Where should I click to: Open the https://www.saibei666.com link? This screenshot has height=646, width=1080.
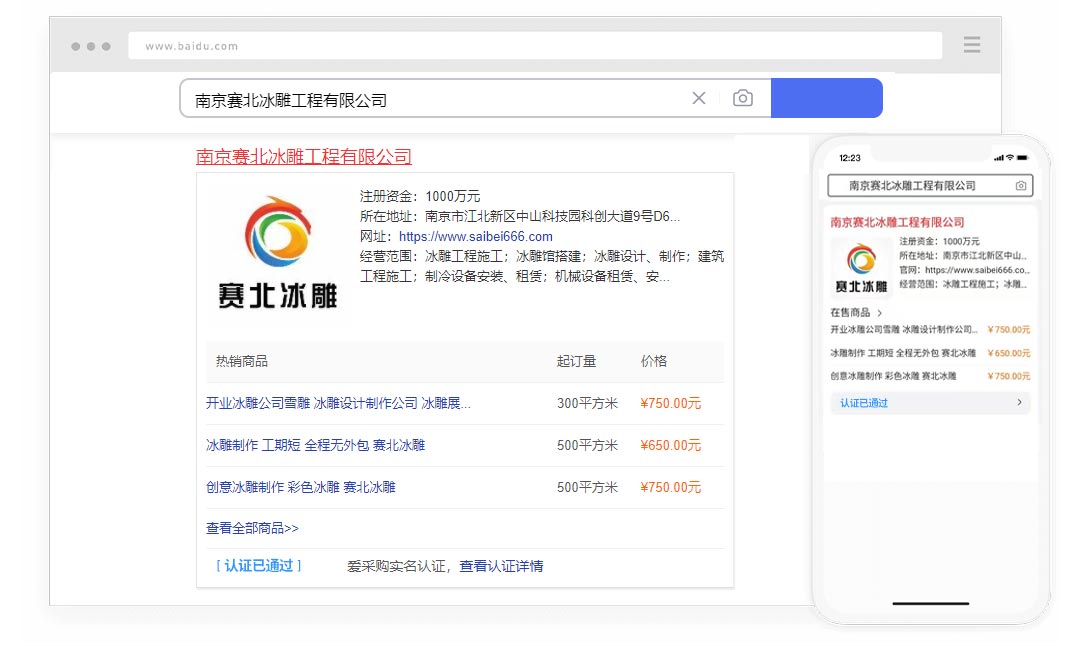click(x=475, y=236)
